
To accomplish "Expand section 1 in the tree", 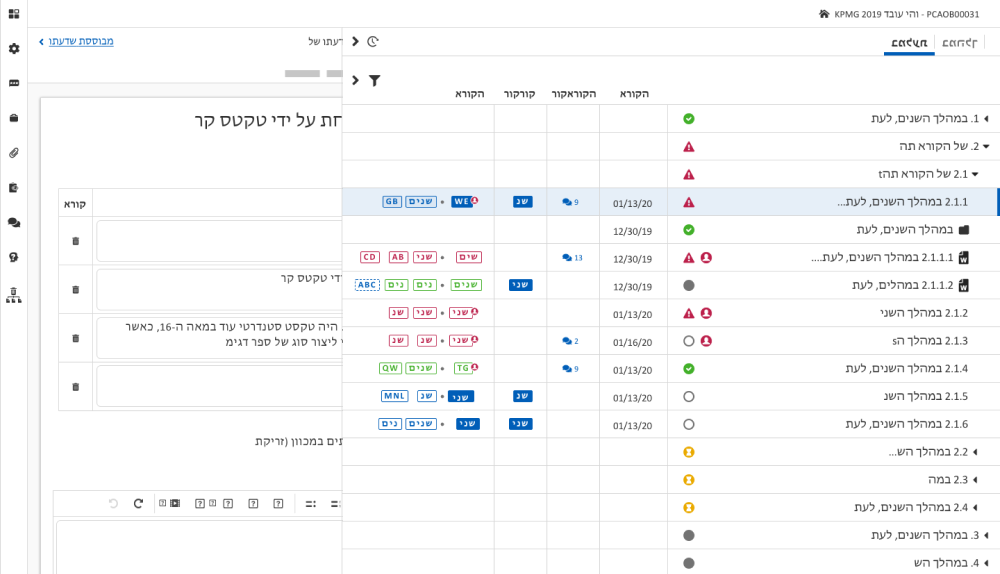I will pos(986,119).
